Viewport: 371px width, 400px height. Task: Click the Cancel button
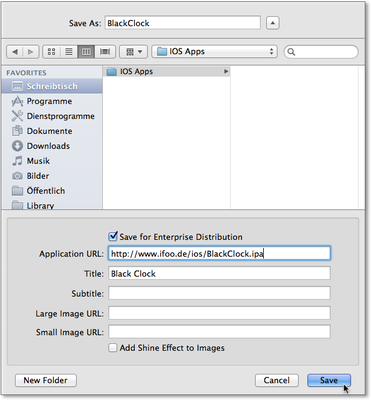(x=276, y=380)
